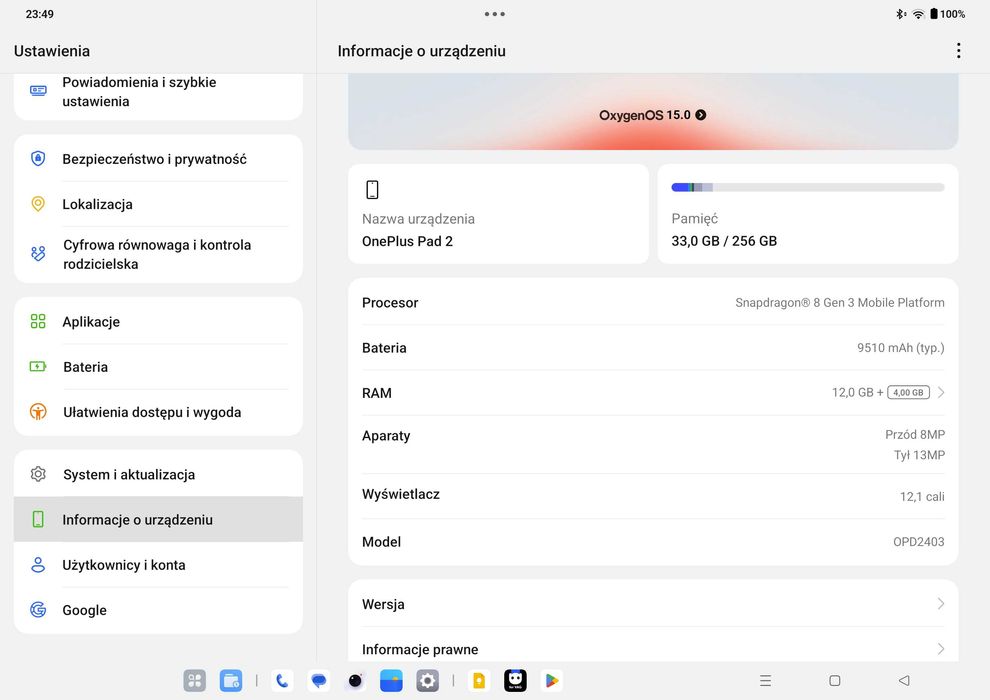Launch Google Play Store from taskbar
Viewport: 990px width, 700px height.
pos(552,680)
